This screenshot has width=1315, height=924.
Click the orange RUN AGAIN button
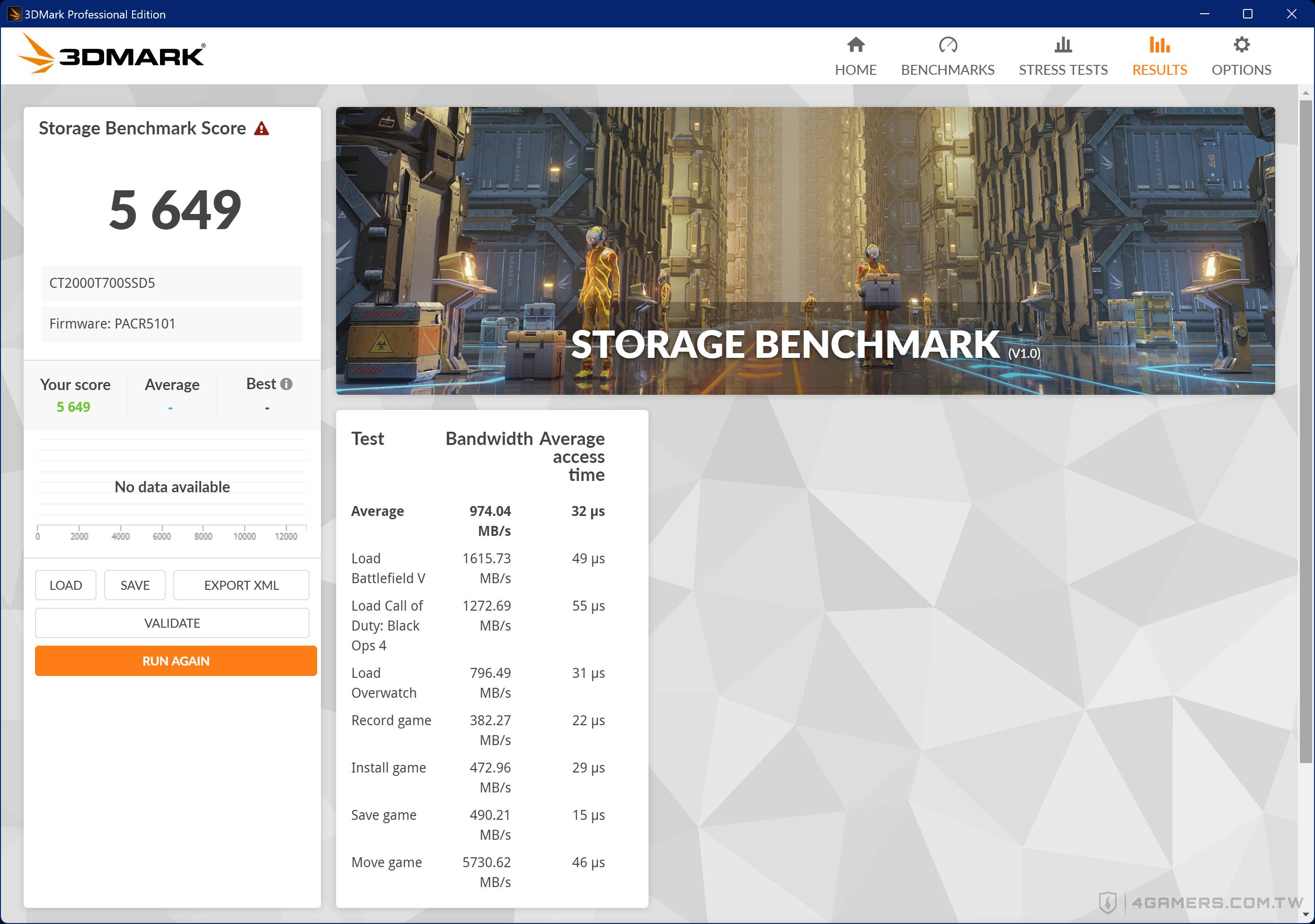pyautogui.click(x=176, y=660)
